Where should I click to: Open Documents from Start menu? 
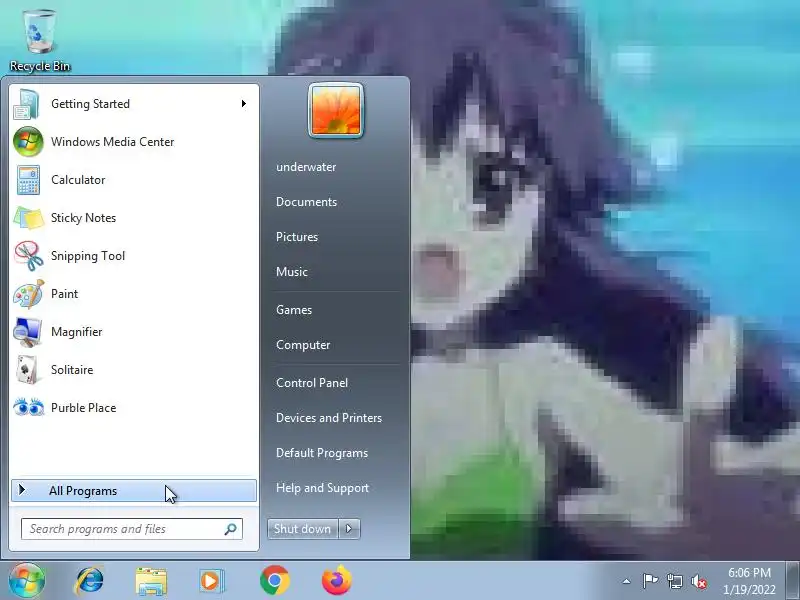click(x=307, y=202)
